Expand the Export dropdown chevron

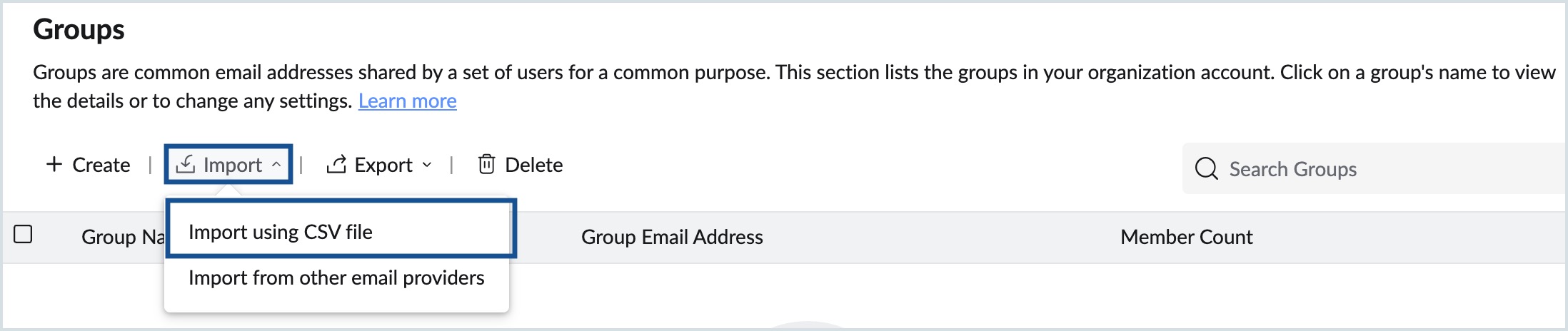point(427,165)
